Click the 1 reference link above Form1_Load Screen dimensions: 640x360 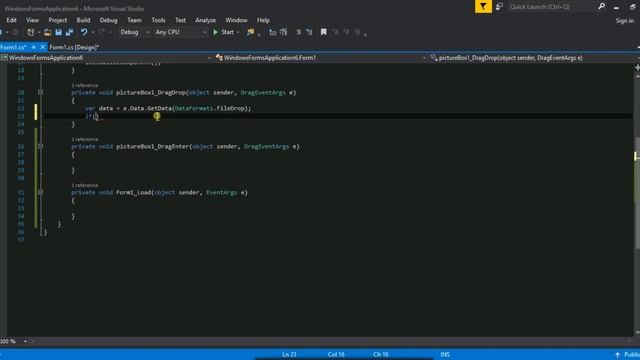[85, 185]
